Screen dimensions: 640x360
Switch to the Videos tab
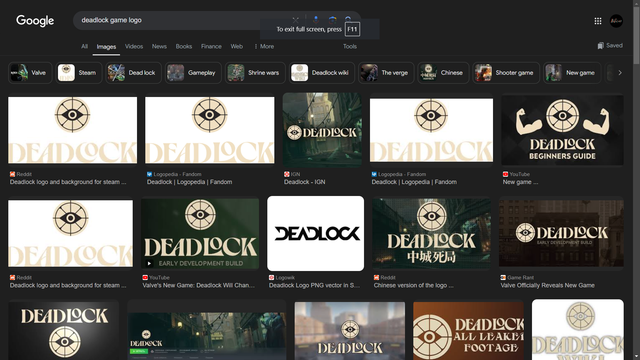click(x=134, y=47)
